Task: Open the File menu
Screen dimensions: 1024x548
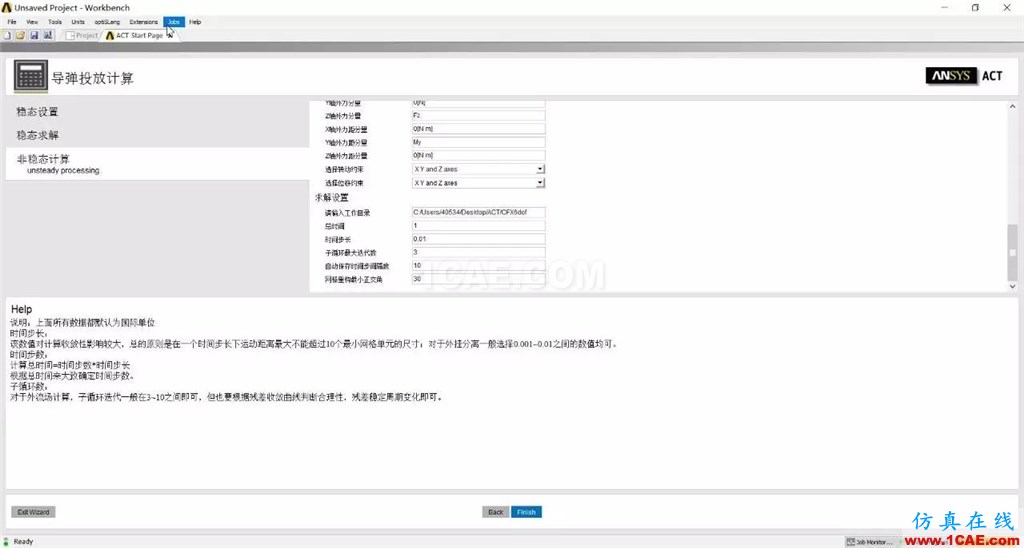Action: pyautogui.click(x=12, y=22)
